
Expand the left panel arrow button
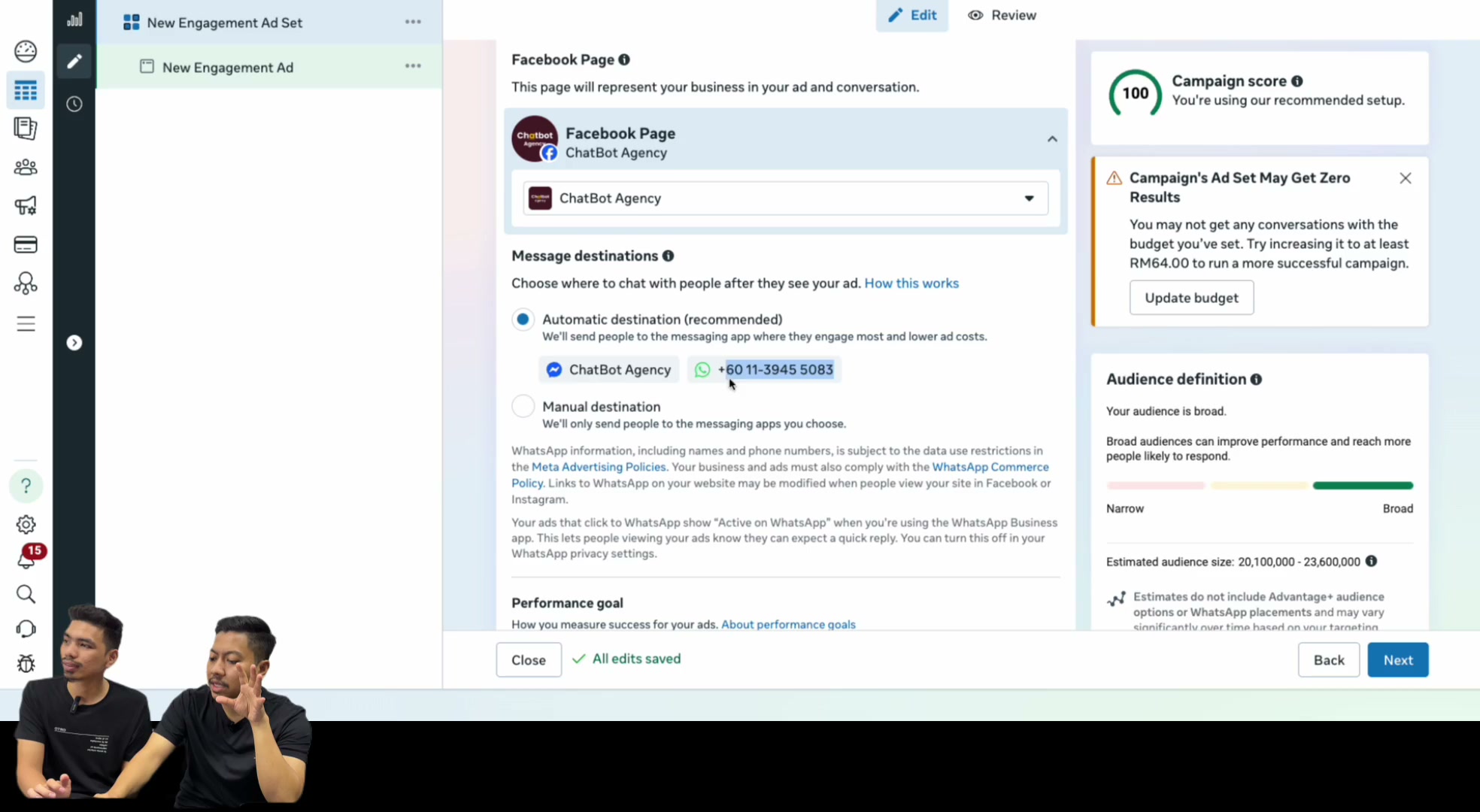74,343
